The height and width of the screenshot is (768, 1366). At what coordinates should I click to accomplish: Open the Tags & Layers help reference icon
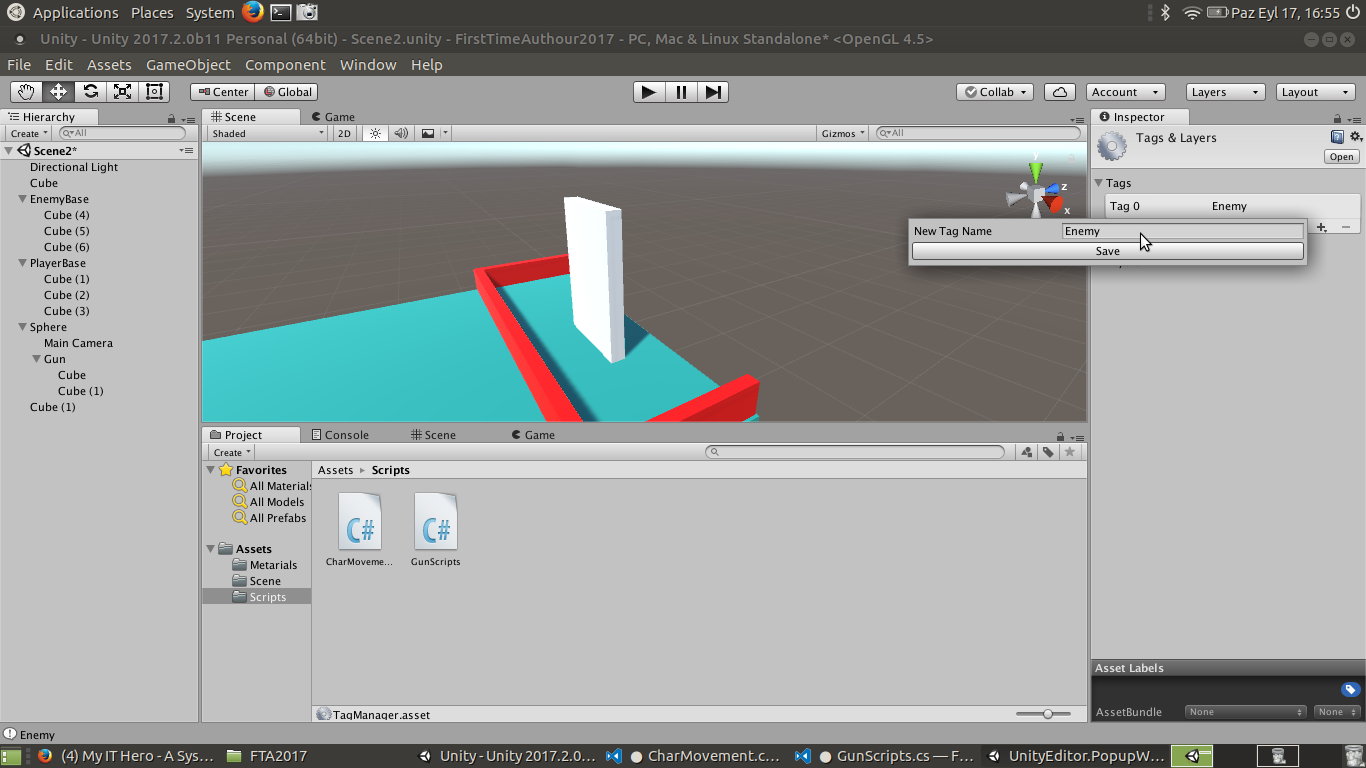[1337, 137]
